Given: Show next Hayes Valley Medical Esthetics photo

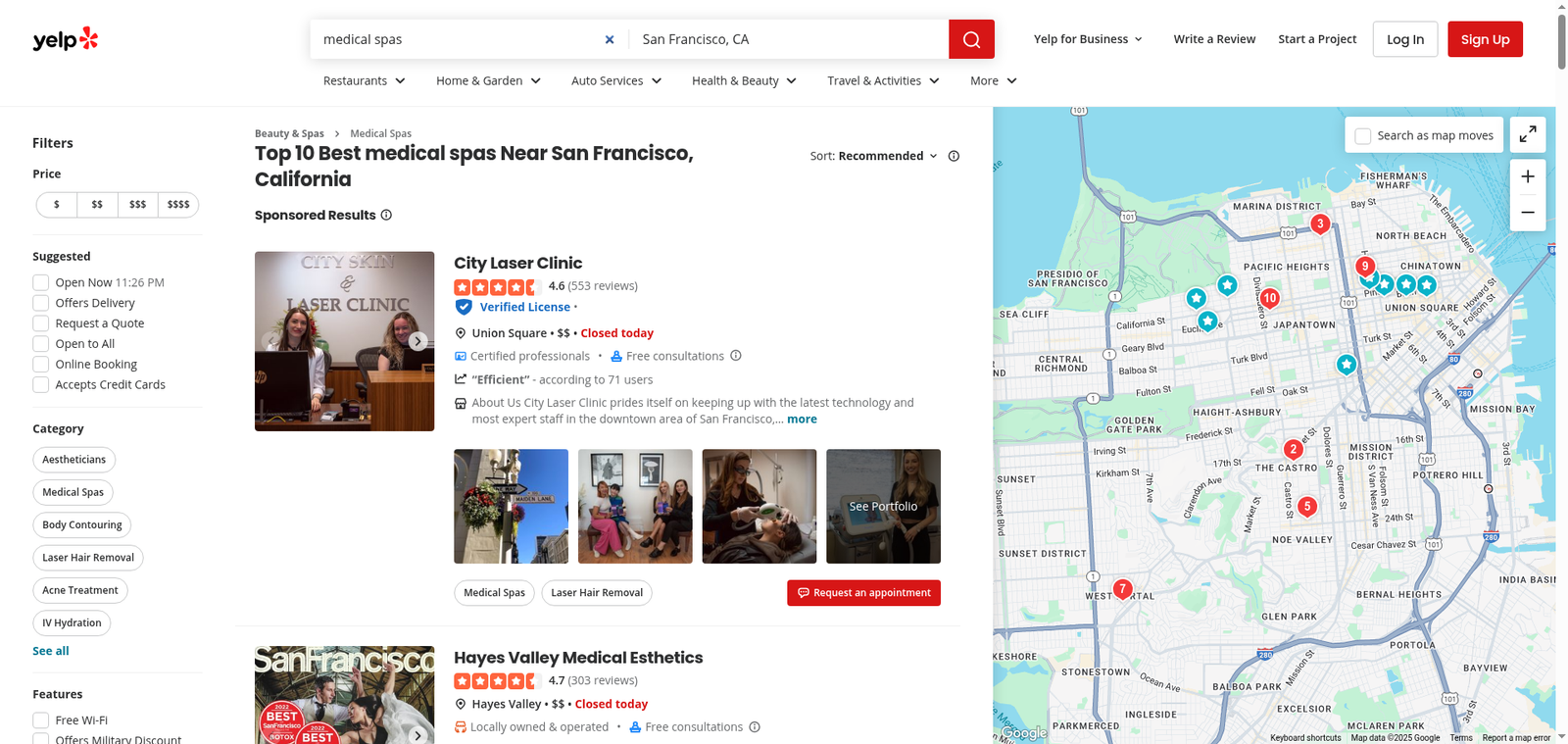Looking at the screenshot, I should [x=417, y=735].
